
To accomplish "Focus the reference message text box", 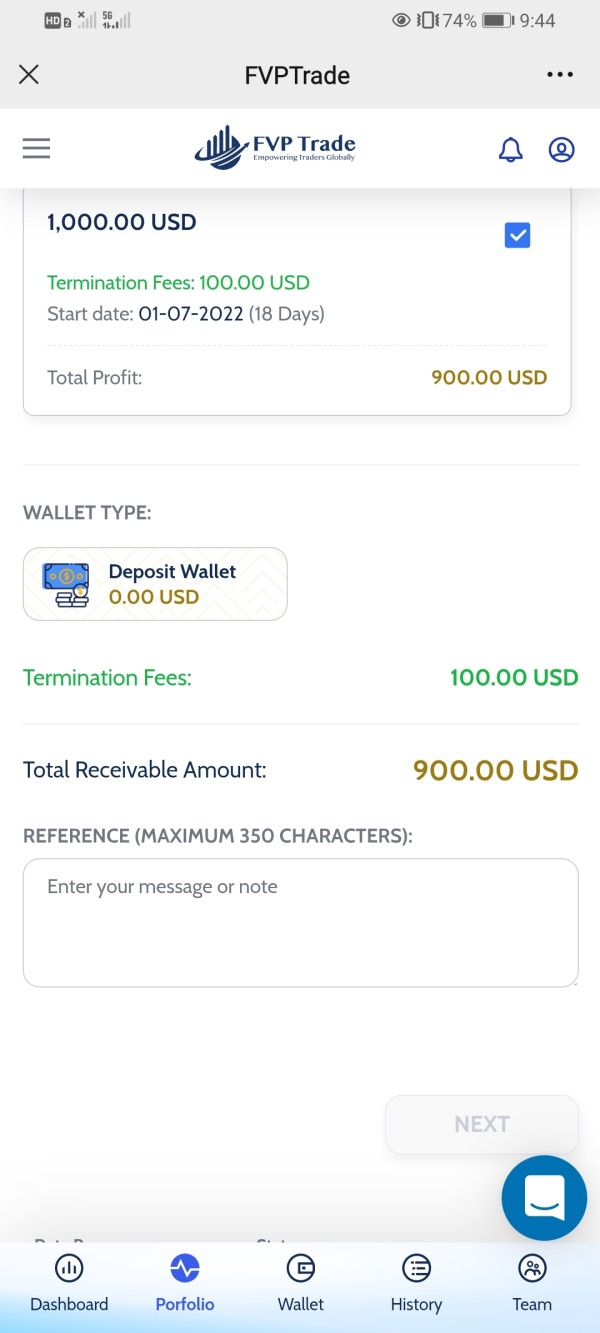I will point(300,922).
